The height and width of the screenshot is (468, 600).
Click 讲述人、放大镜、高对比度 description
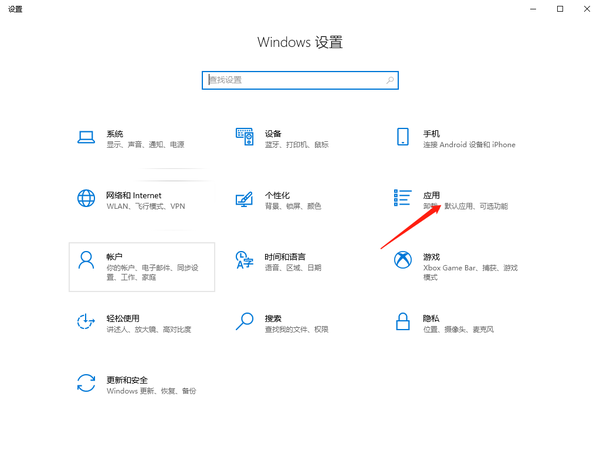148,329
